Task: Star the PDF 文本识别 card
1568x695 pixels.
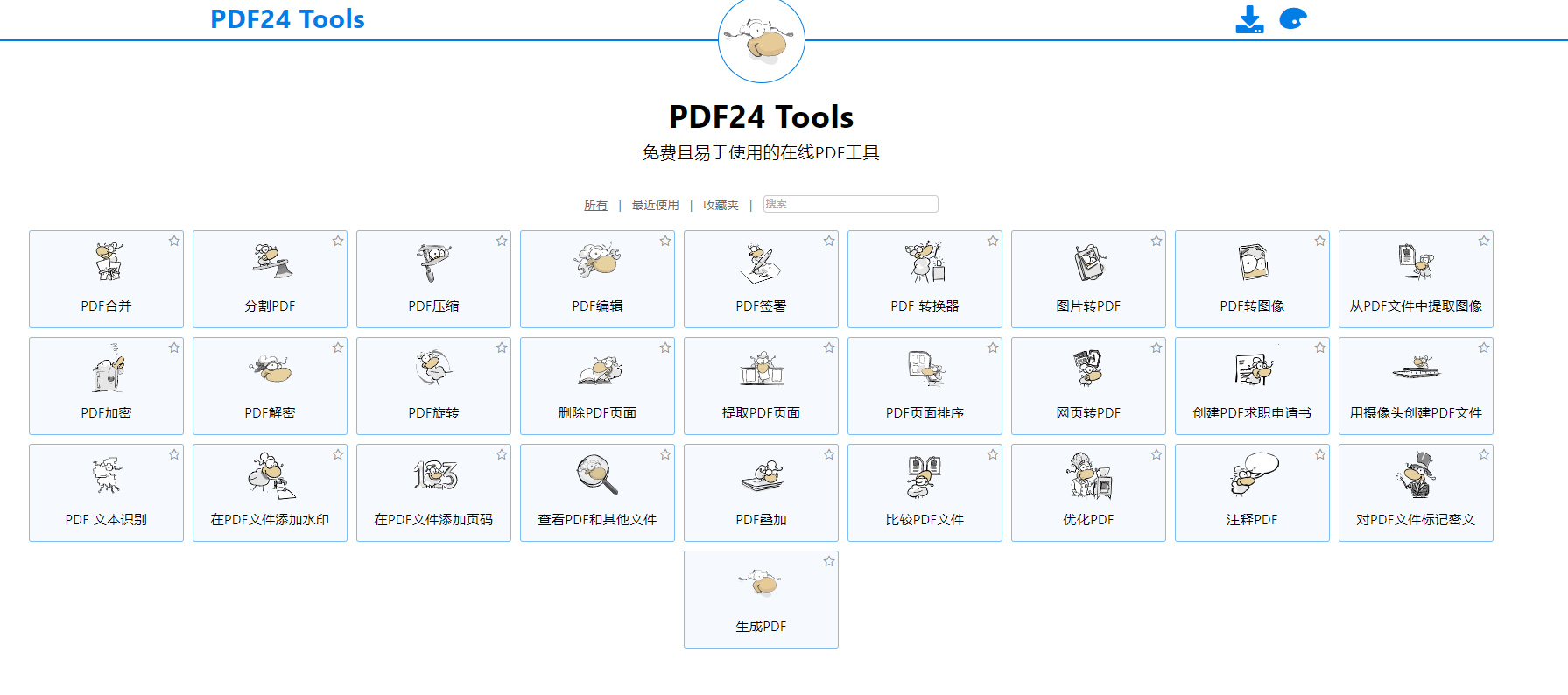Action: pyautogui.click(x=174, y=454)
